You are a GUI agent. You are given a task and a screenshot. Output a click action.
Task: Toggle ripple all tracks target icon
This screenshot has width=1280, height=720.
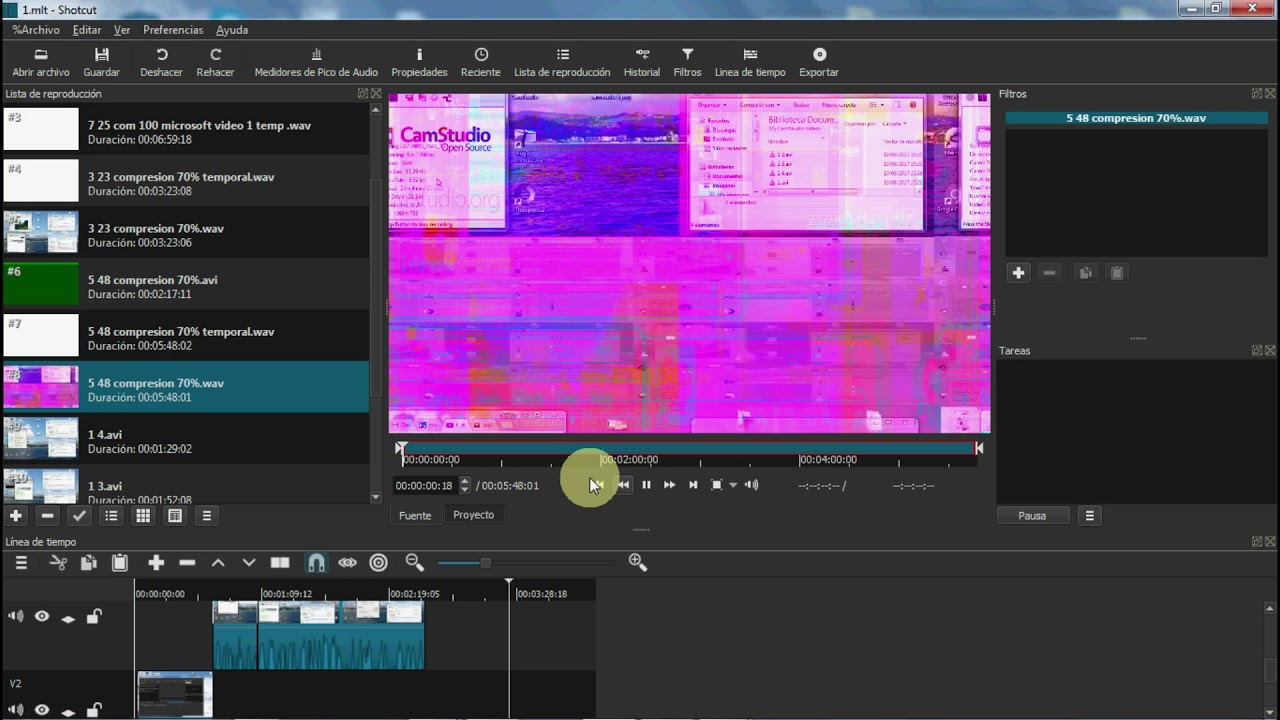coord(378,563)
